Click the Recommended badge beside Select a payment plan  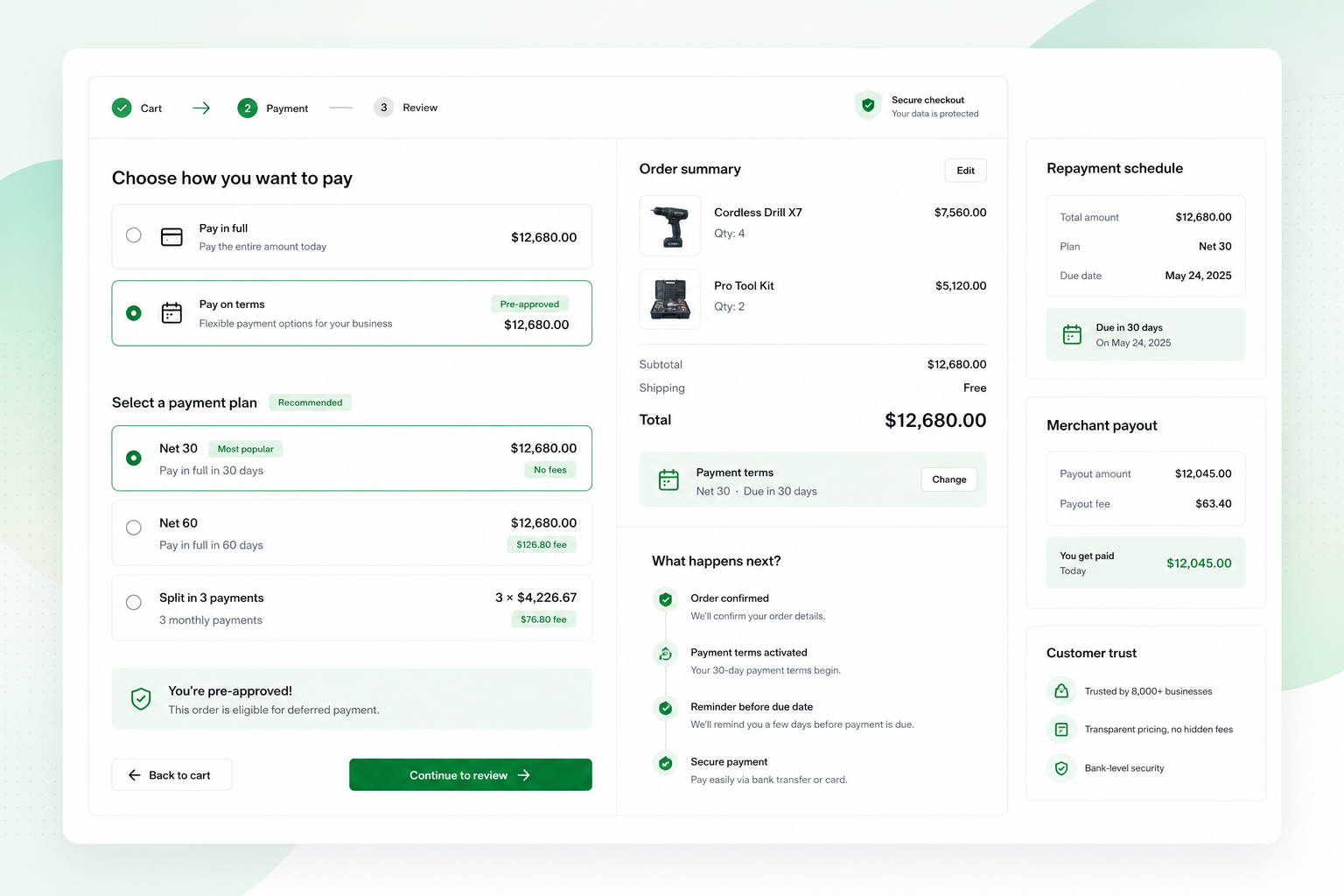(310, 402)
